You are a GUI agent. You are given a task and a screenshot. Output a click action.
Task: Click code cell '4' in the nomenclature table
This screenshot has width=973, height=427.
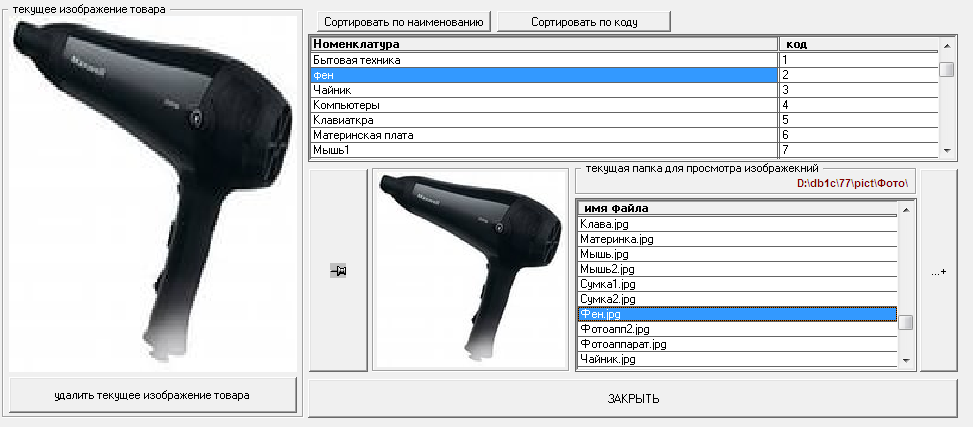click(x=858, y=104)
